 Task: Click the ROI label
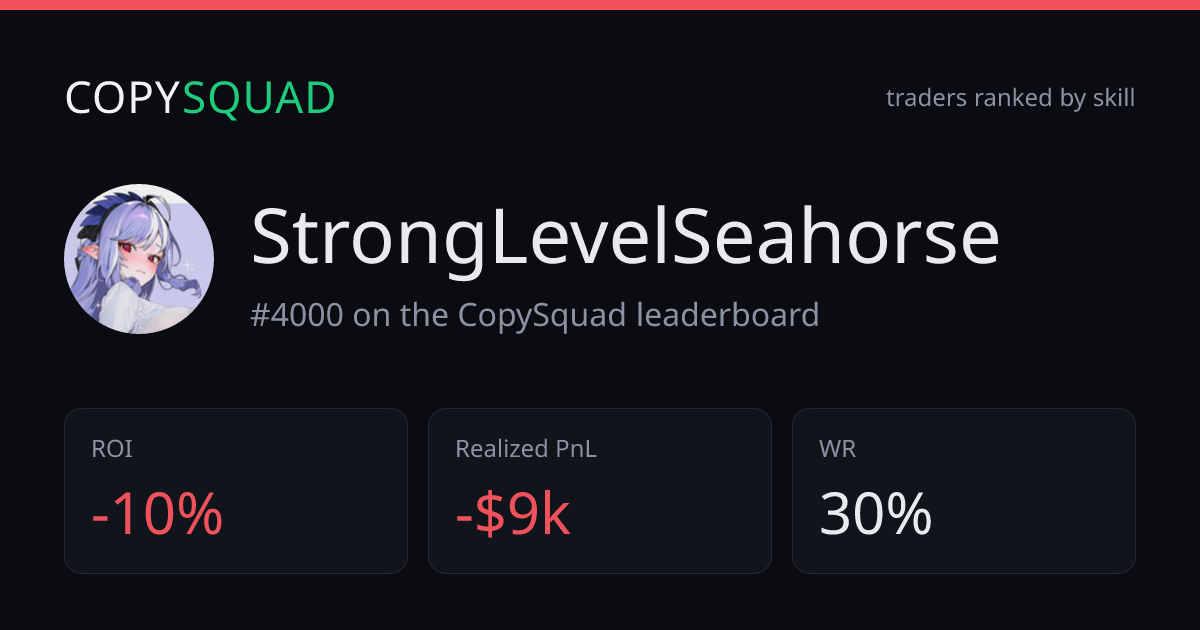(112, 450)
